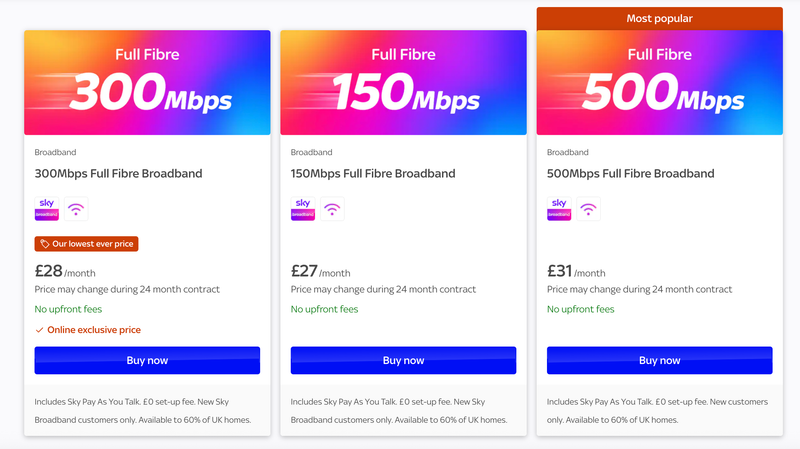Click Sky Broadband icon on 300Mbps card
This screenshot has height=449, width=800.
(47, 209)
